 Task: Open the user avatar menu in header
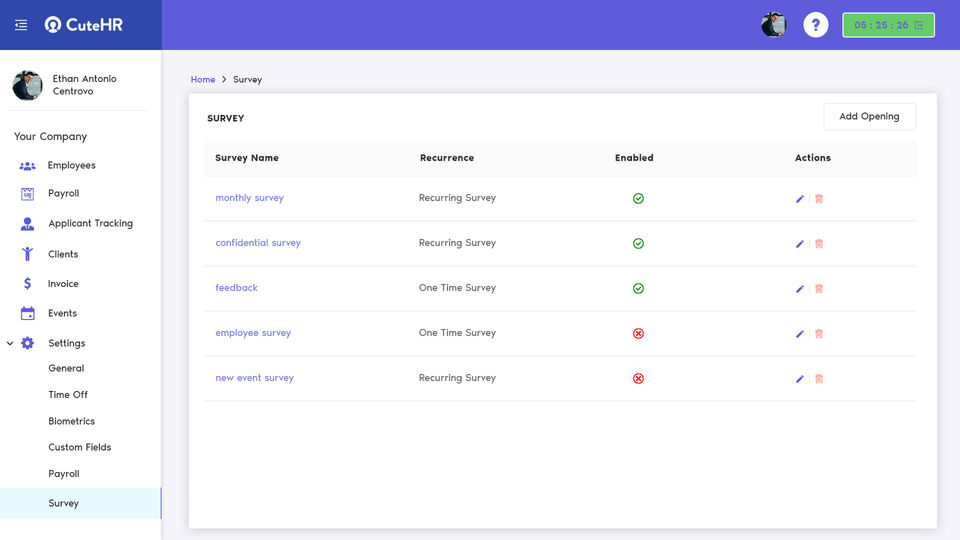click(773, 25)
